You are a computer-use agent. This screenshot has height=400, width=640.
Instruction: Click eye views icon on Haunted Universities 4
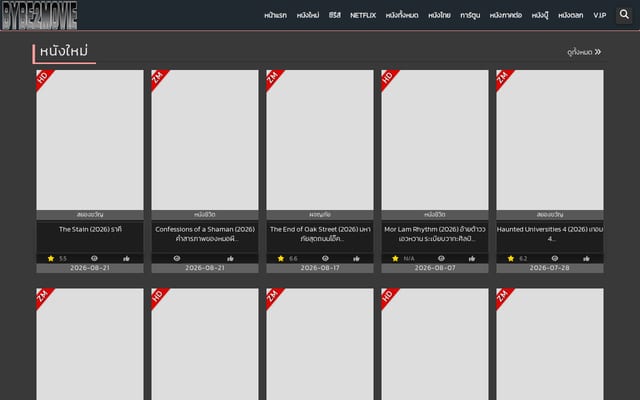[555, 258]
